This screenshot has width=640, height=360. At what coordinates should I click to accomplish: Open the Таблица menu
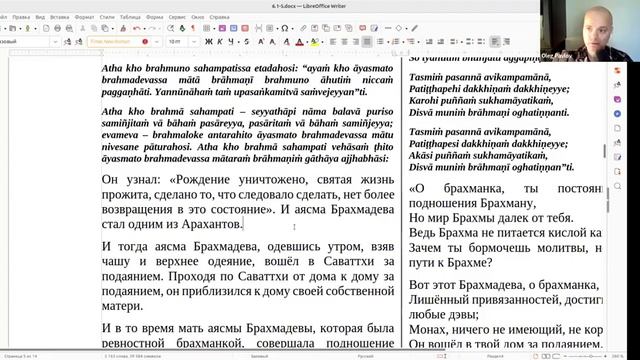(x=130, y=17)
